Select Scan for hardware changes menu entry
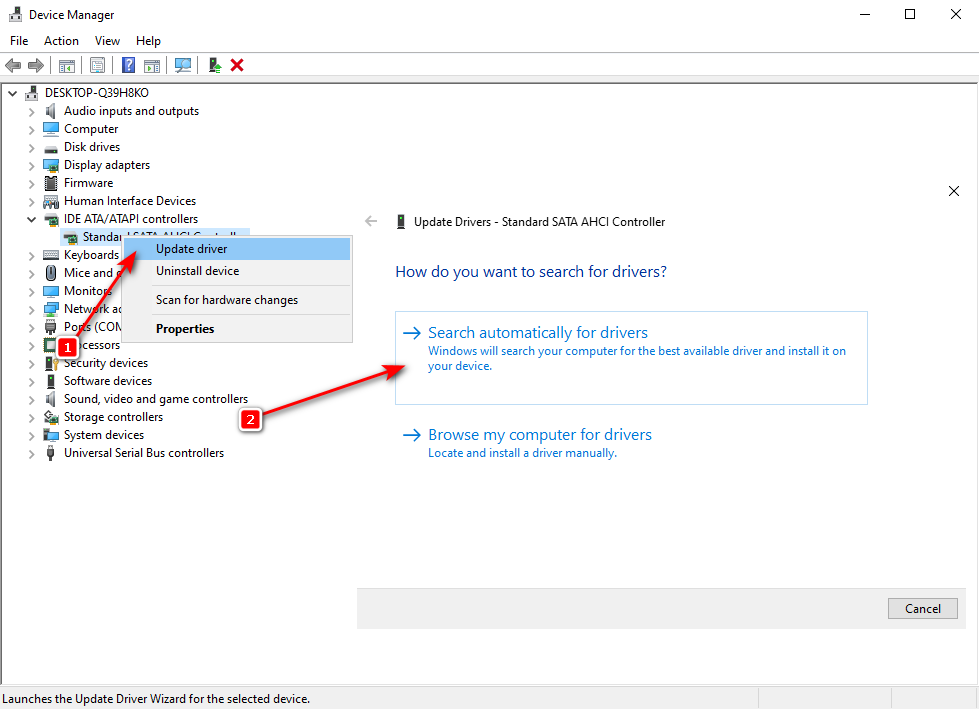979x709 pixels. pyautogui.click(x=237, y=300)
